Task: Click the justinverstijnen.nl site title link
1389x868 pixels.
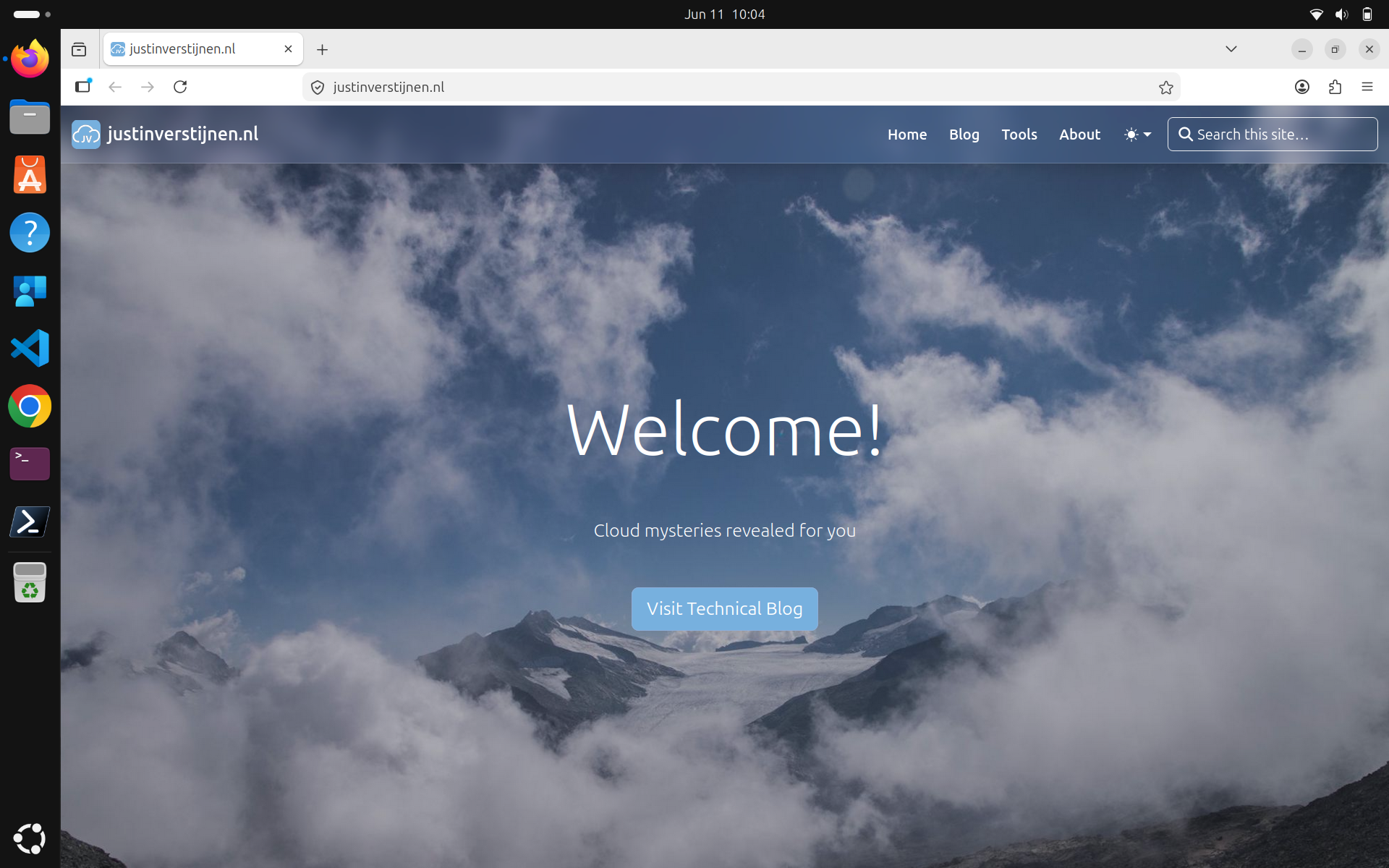Action: tap(183, 135)
